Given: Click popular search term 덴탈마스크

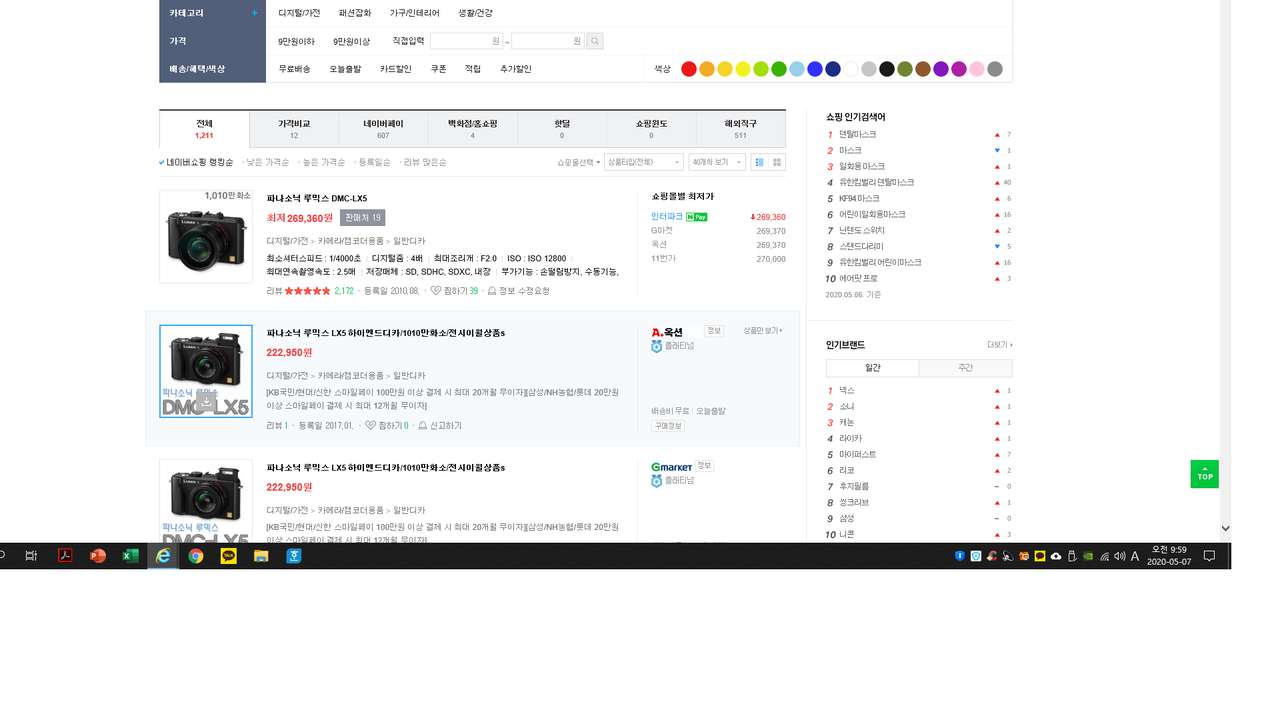Looking at the screenshot, I should point(858,134).
